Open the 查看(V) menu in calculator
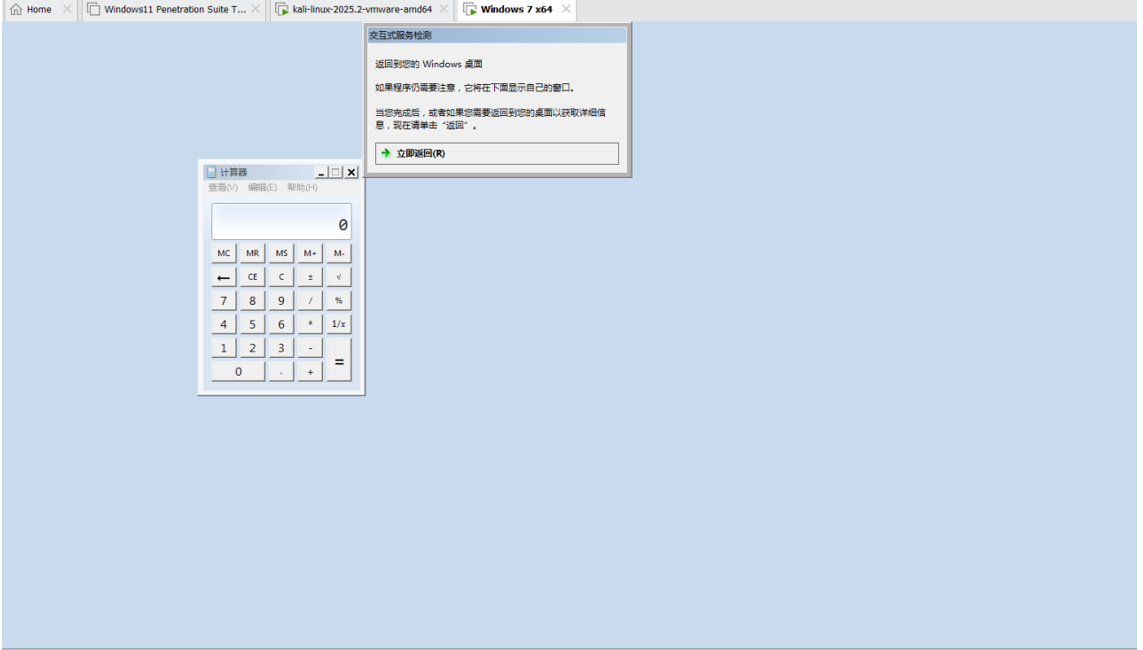Viewport: 1143px width, 650px height. (223, 187)
